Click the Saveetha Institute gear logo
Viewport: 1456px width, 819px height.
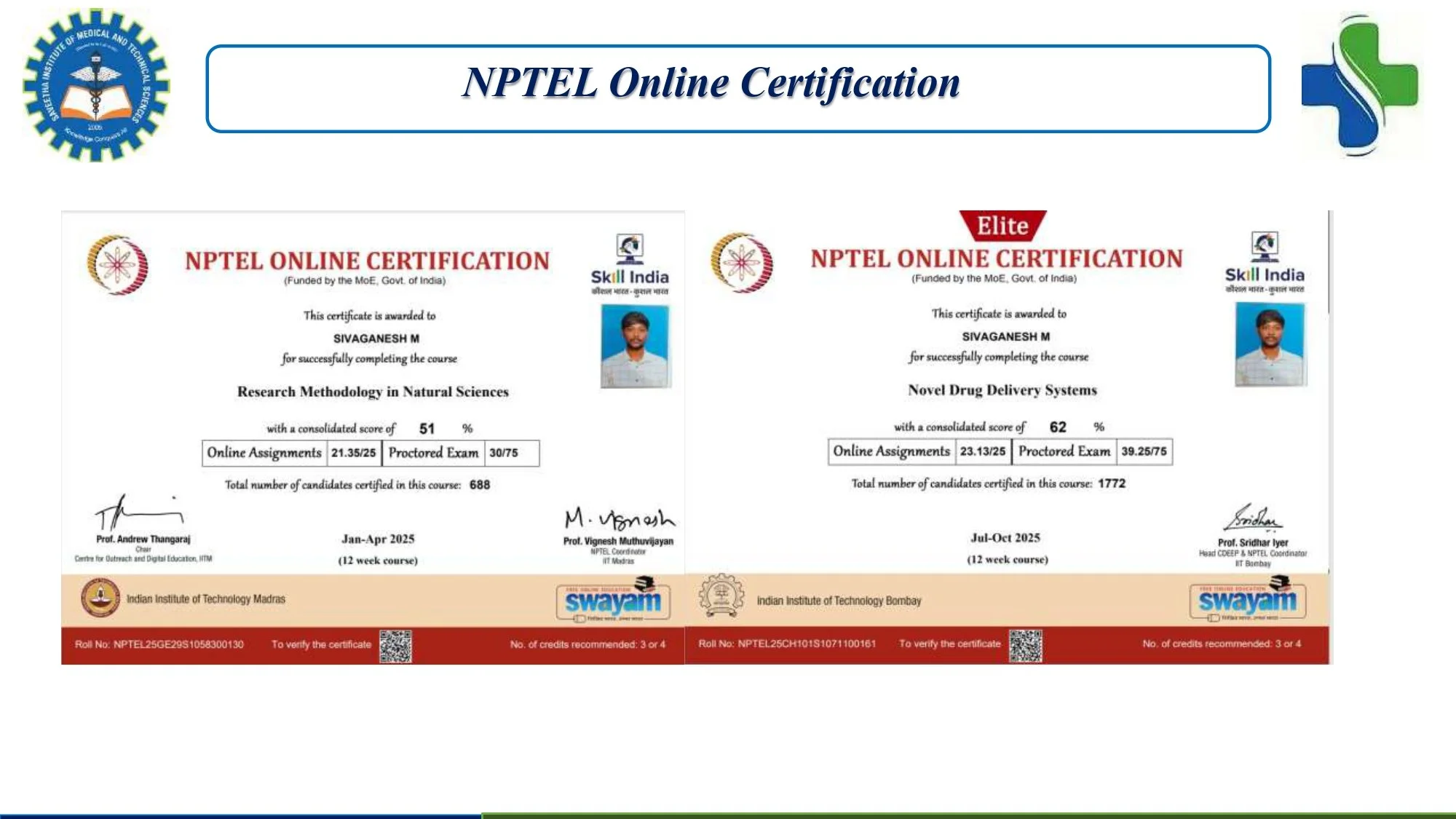(x=96, y=84)
